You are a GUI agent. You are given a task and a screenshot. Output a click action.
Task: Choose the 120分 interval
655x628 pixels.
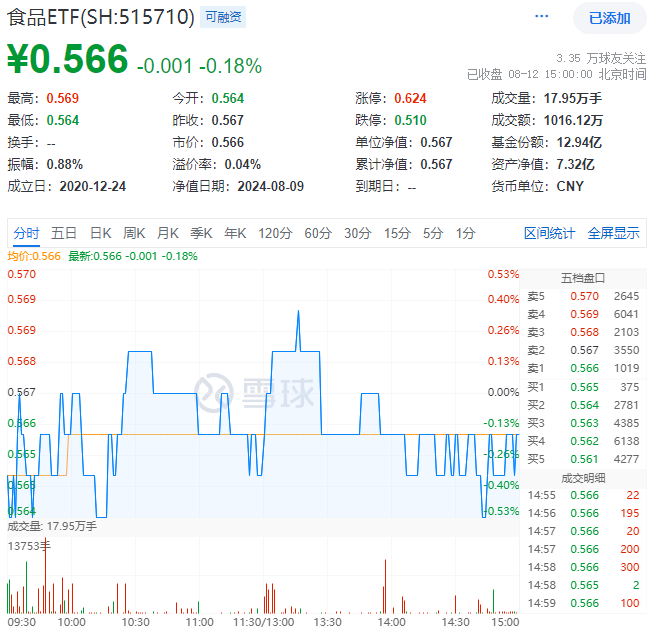(274, 233)
